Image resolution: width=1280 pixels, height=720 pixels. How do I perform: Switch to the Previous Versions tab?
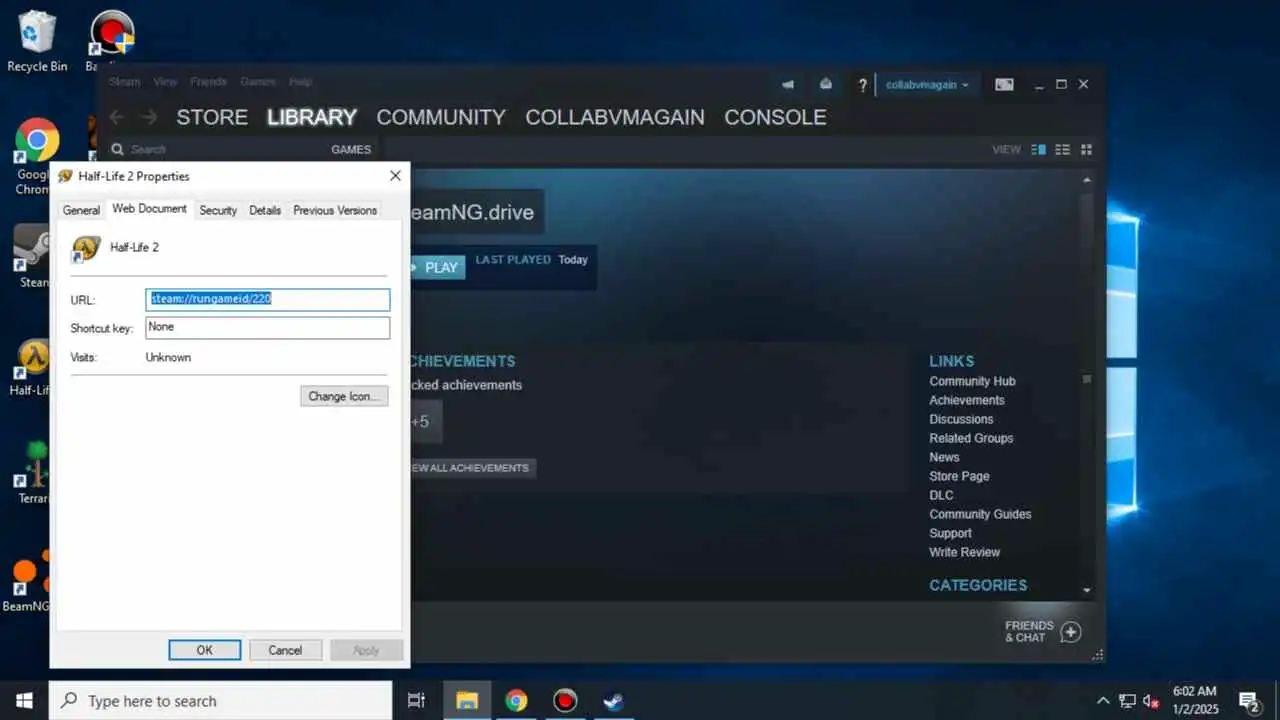point(335,210)
